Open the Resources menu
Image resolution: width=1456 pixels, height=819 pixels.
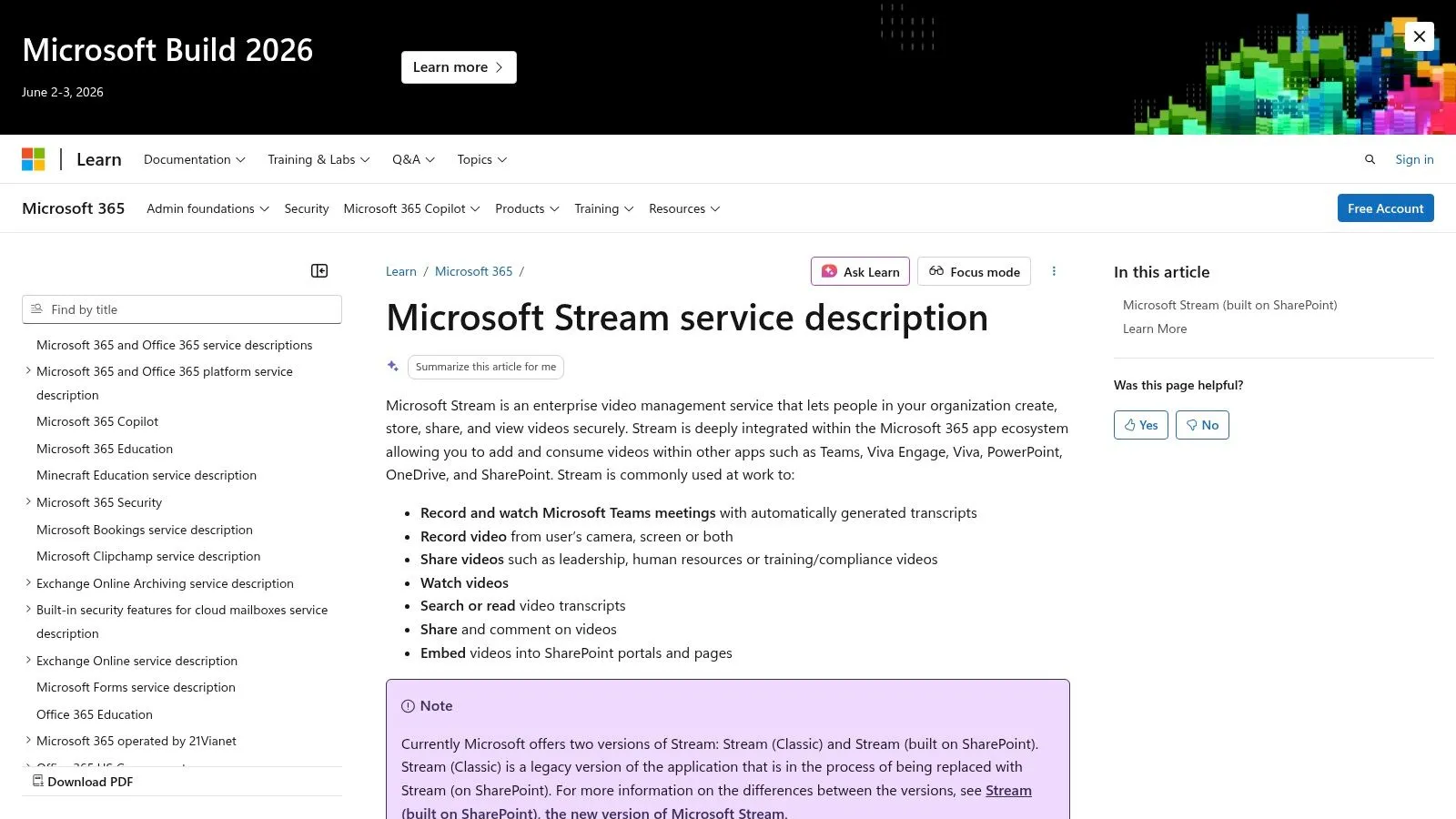(684, 208)
